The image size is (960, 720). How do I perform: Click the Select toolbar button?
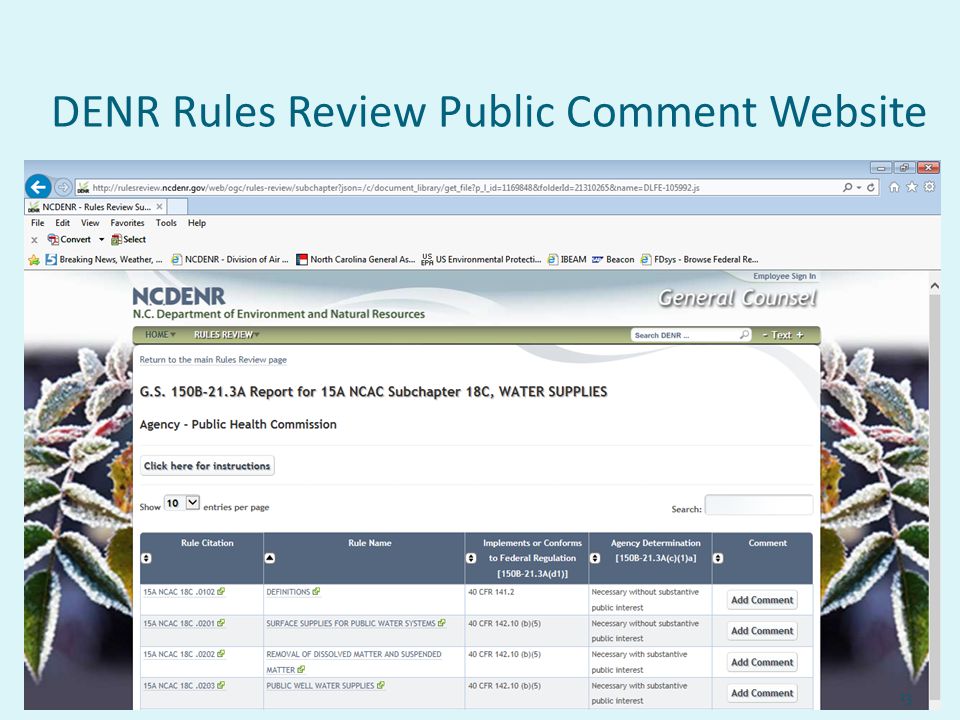(128, 239)
